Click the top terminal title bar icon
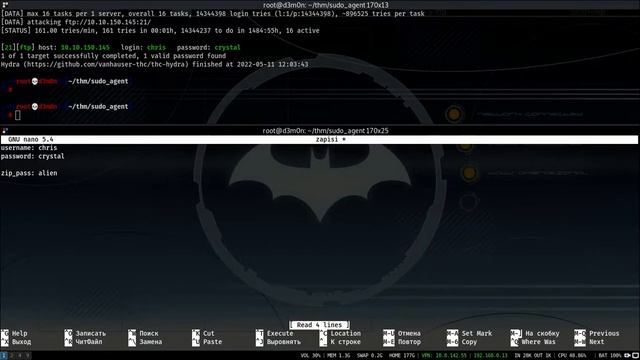The width and height of the screenshot is (640, 360). (4, 5)
